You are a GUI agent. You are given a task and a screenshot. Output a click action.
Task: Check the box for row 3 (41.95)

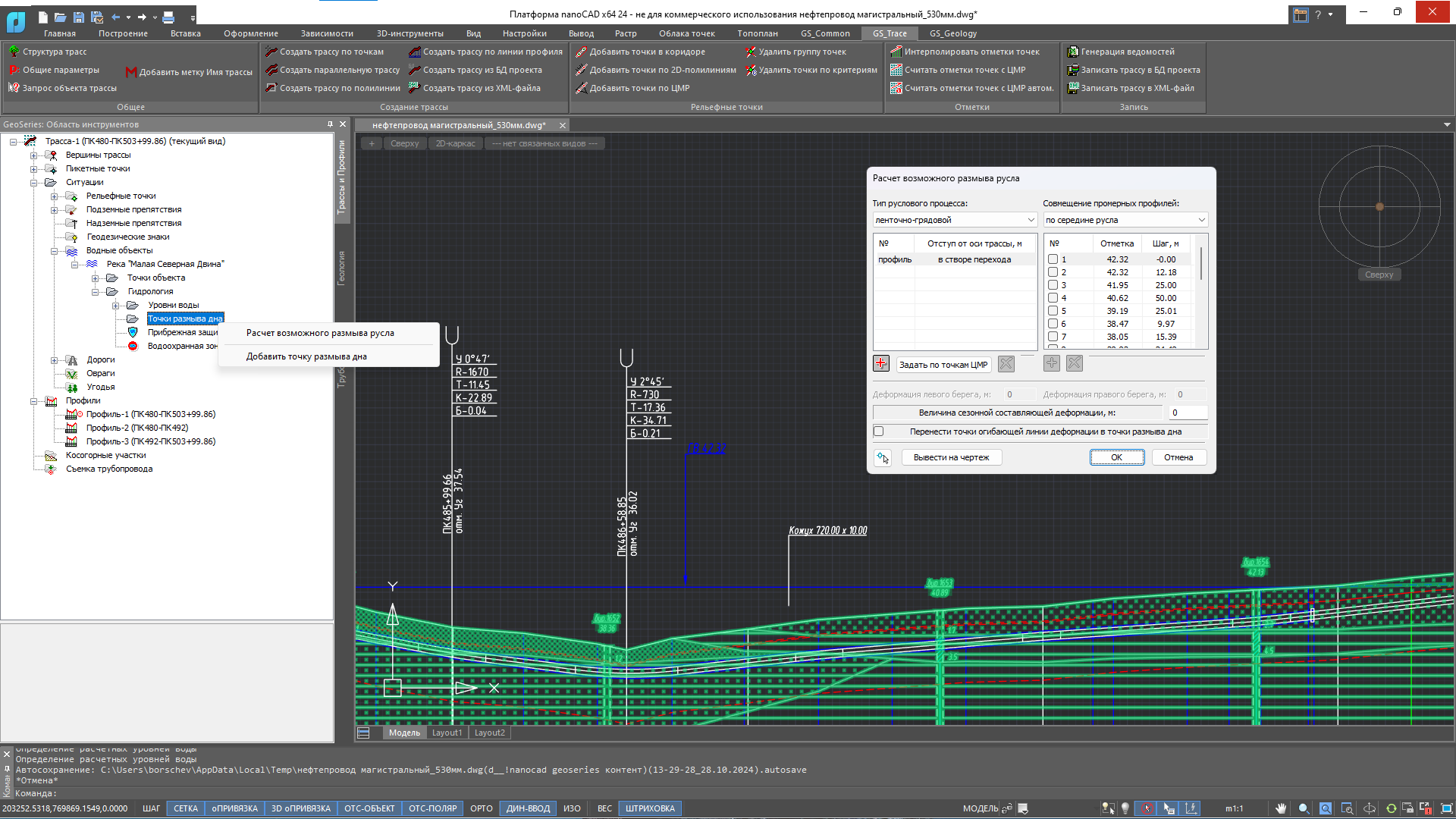pos(1053,285)
